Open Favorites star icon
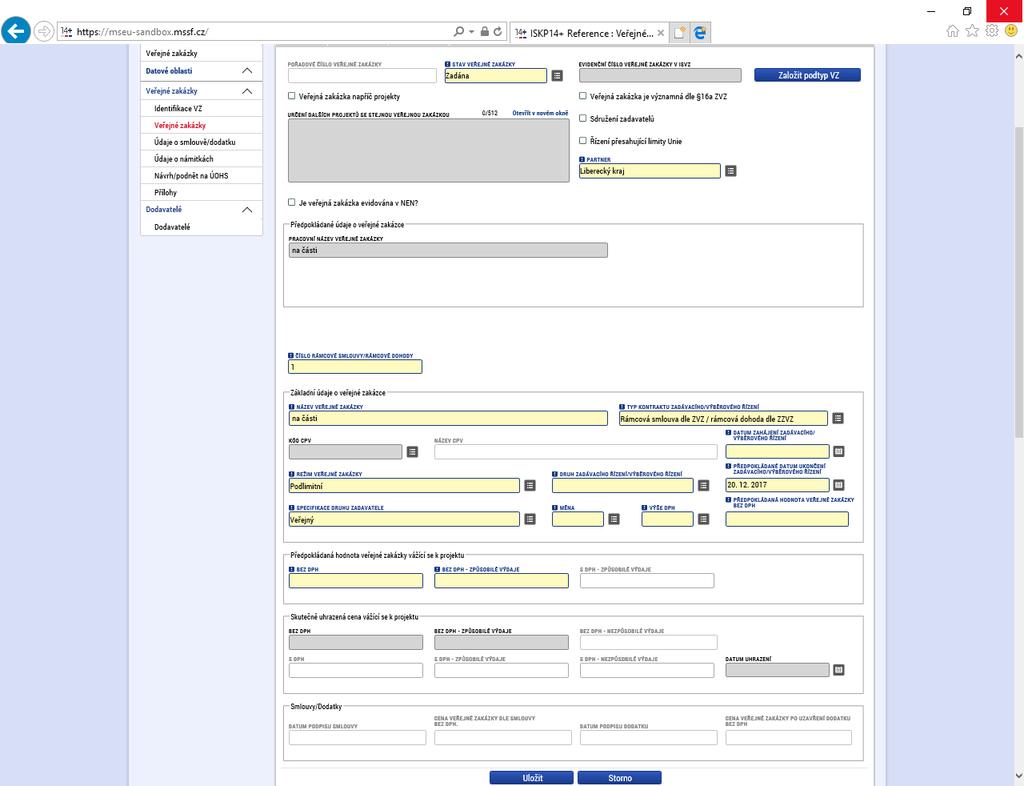Viewport: 1024px width, 786px height. [x=972, y=31]
